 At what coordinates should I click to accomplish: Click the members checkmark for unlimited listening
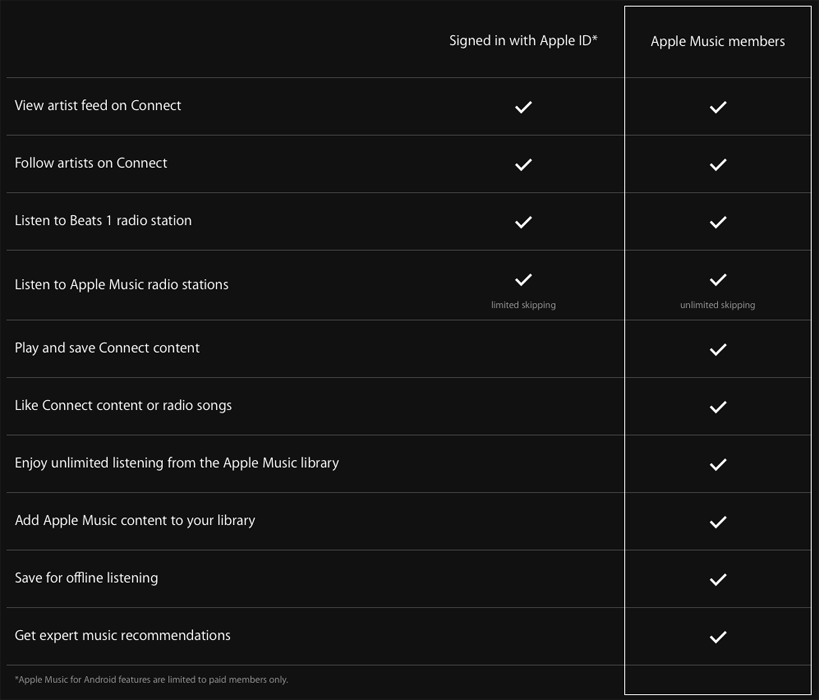tap(718, 464)
